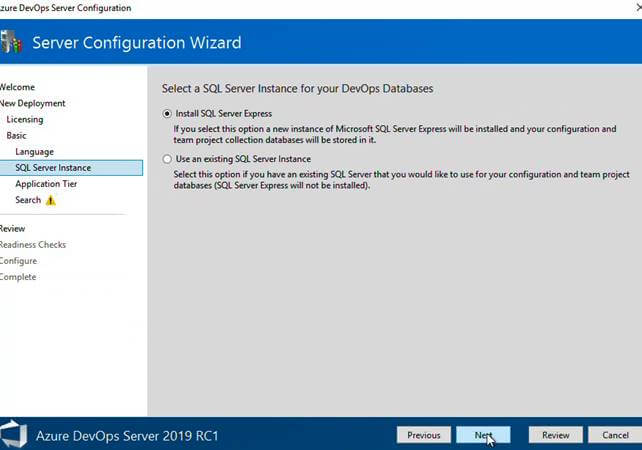The image size is (642, 450).
Task: Click the Install SQL Server Express description text
Action: [x=395, y=134]
